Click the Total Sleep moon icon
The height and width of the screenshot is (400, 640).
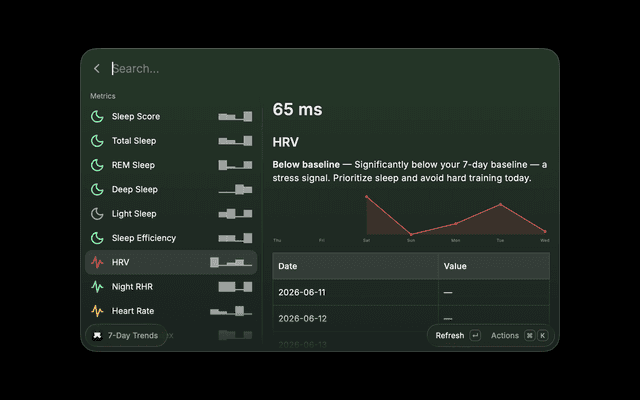[x=97, y=141]
